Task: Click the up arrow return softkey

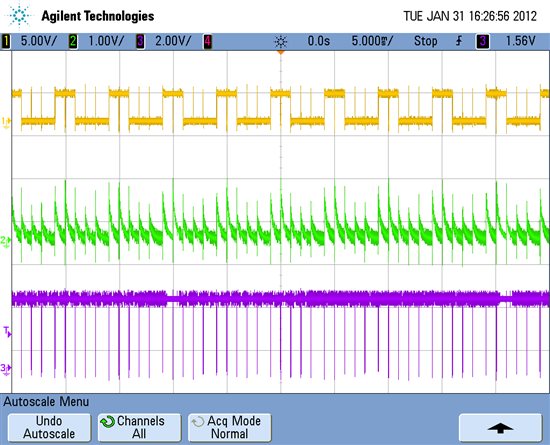Action: click(501, 427)
